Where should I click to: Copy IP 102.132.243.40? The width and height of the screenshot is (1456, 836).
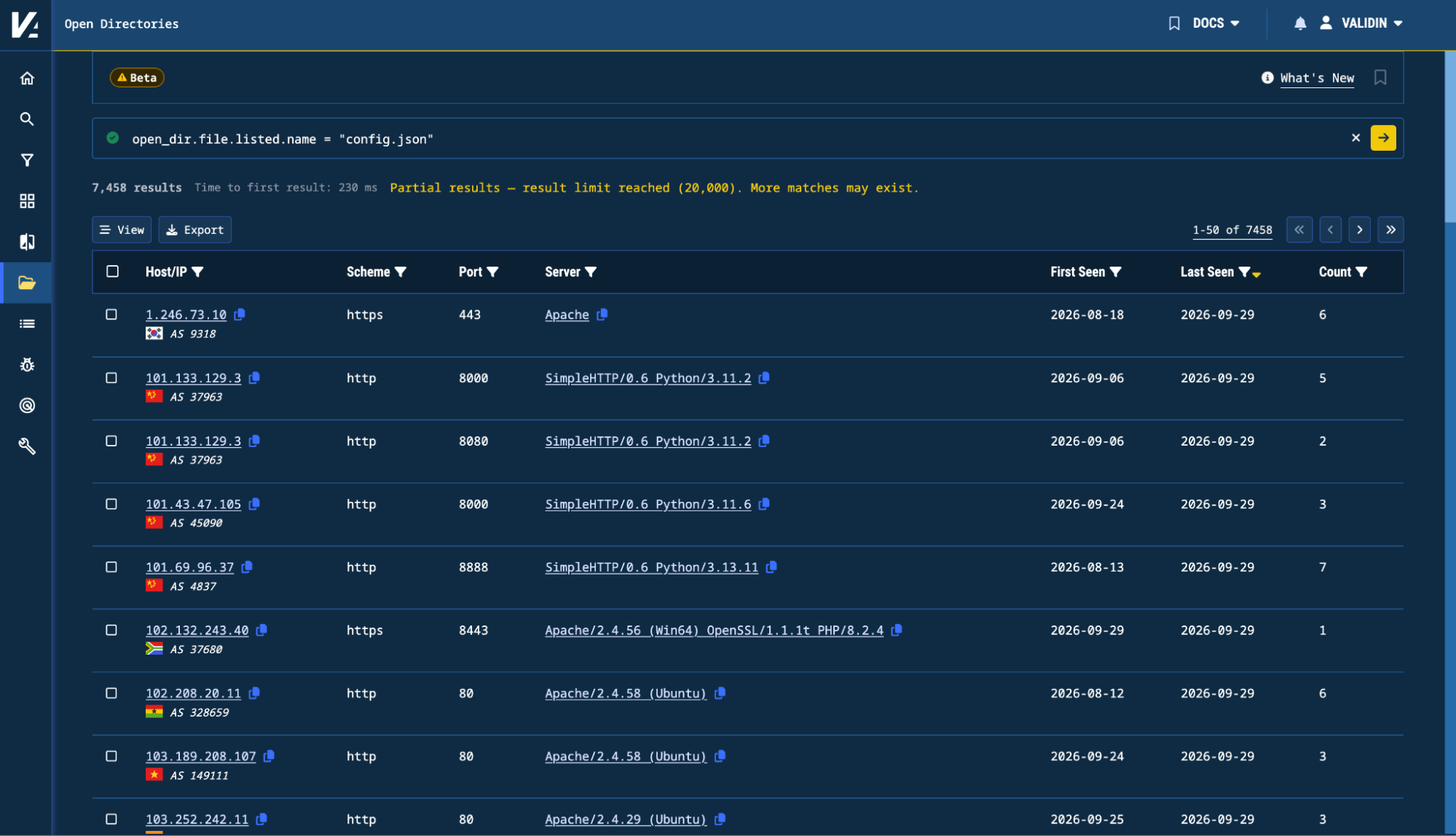coord(261,630)
